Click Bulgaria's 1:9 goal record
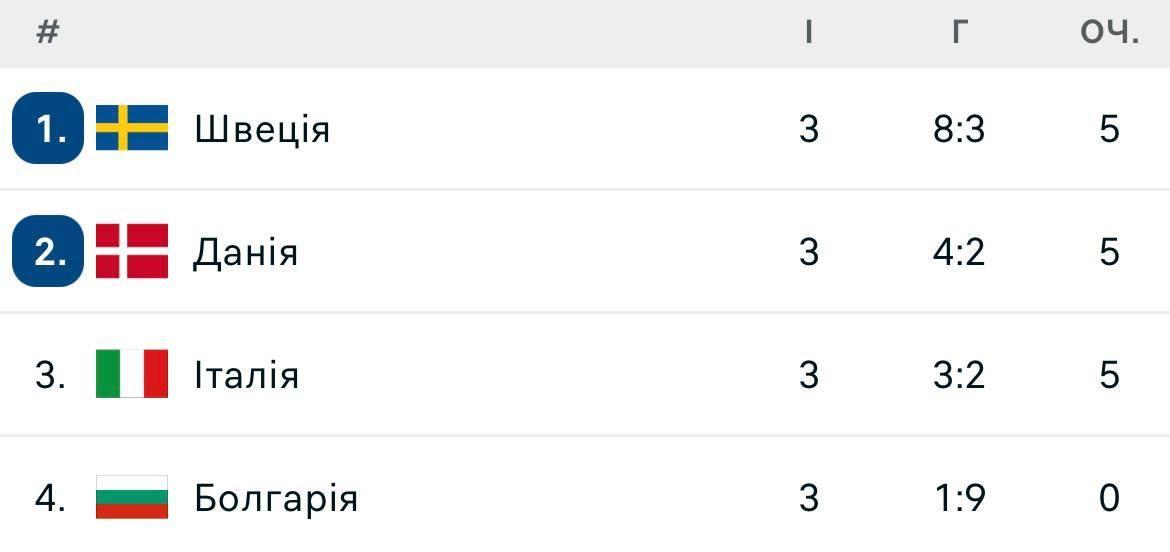 (960, 498)
